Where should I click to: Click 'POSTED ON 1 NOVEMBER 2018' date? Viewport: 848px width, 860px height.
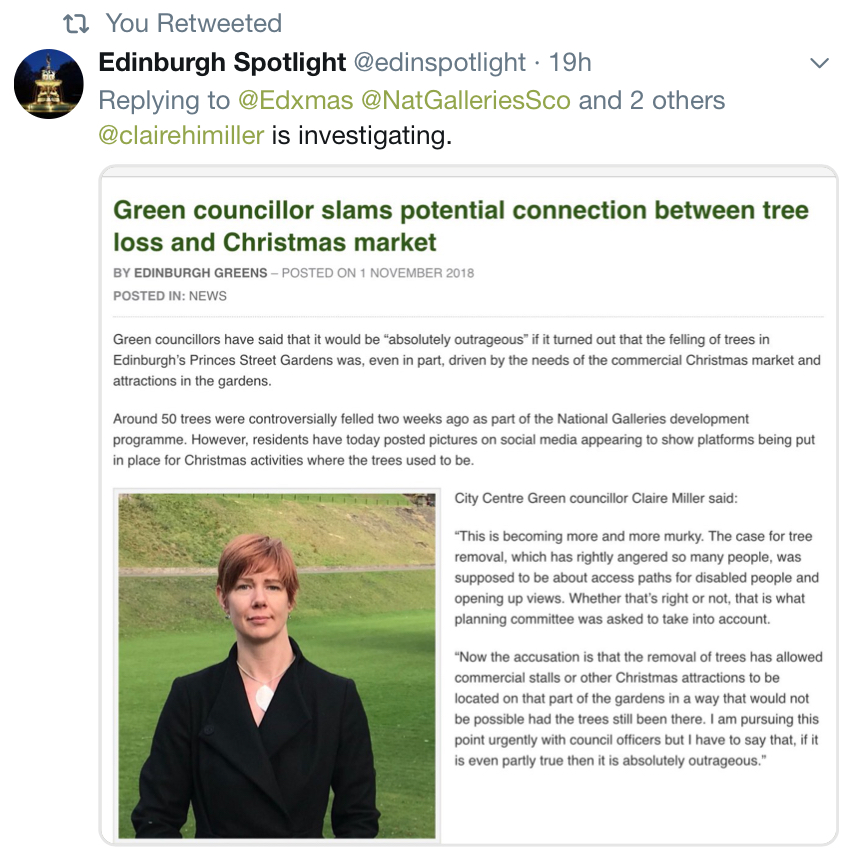(378, 273)
